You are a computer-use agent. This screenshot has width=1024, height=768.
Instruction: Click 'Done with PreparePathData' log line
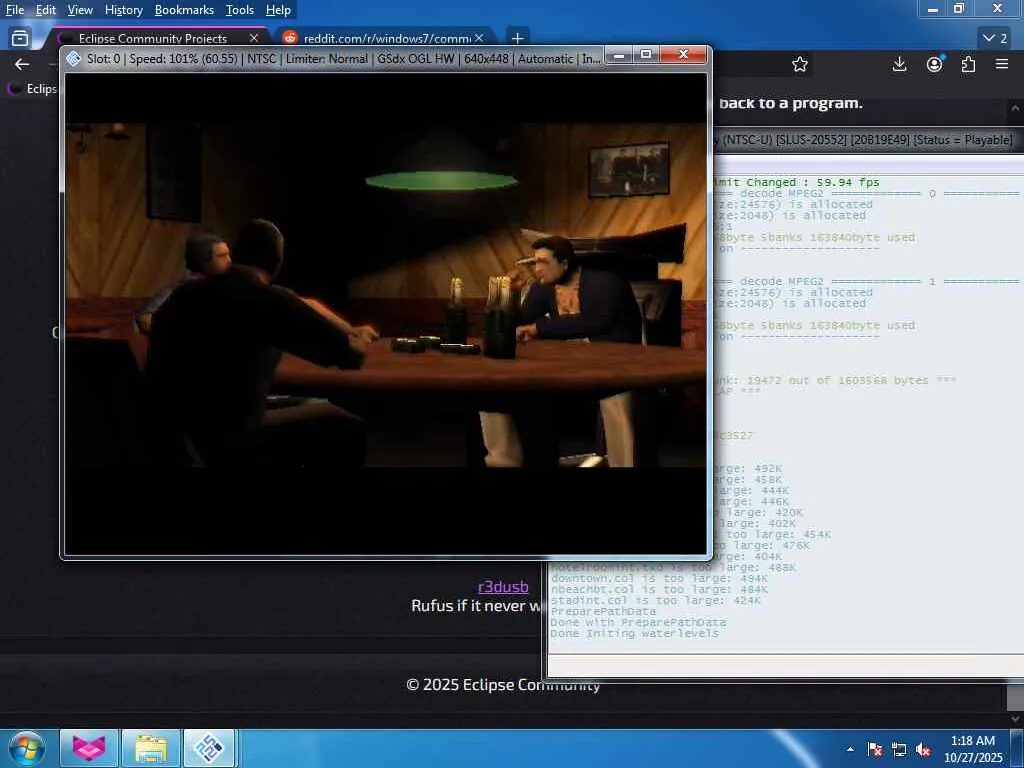(637, 622)
